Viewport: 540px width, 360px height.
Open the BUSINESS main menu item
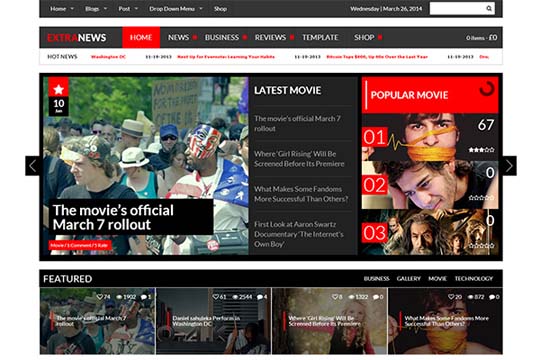(222, 37)
